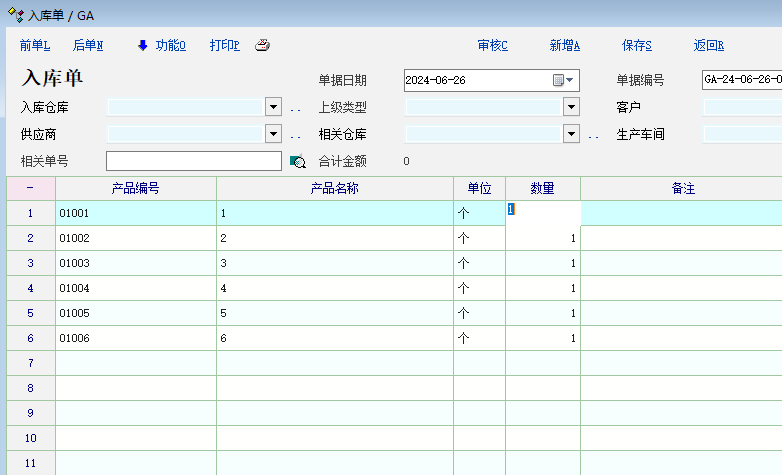The image size is (782, 475).
Task: Click the ellipsis button next to 入库仓库
Action: tap(295, 108)
